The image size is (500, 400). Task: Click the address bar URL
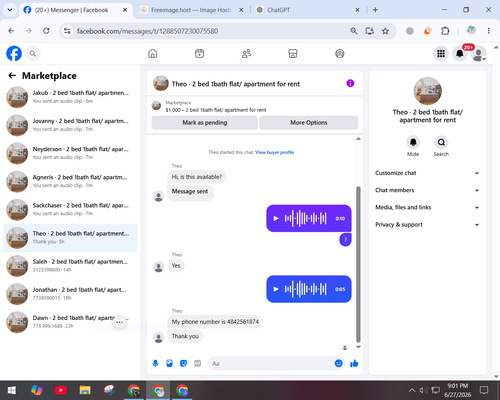pyautogui.click(x=147, y=31)
